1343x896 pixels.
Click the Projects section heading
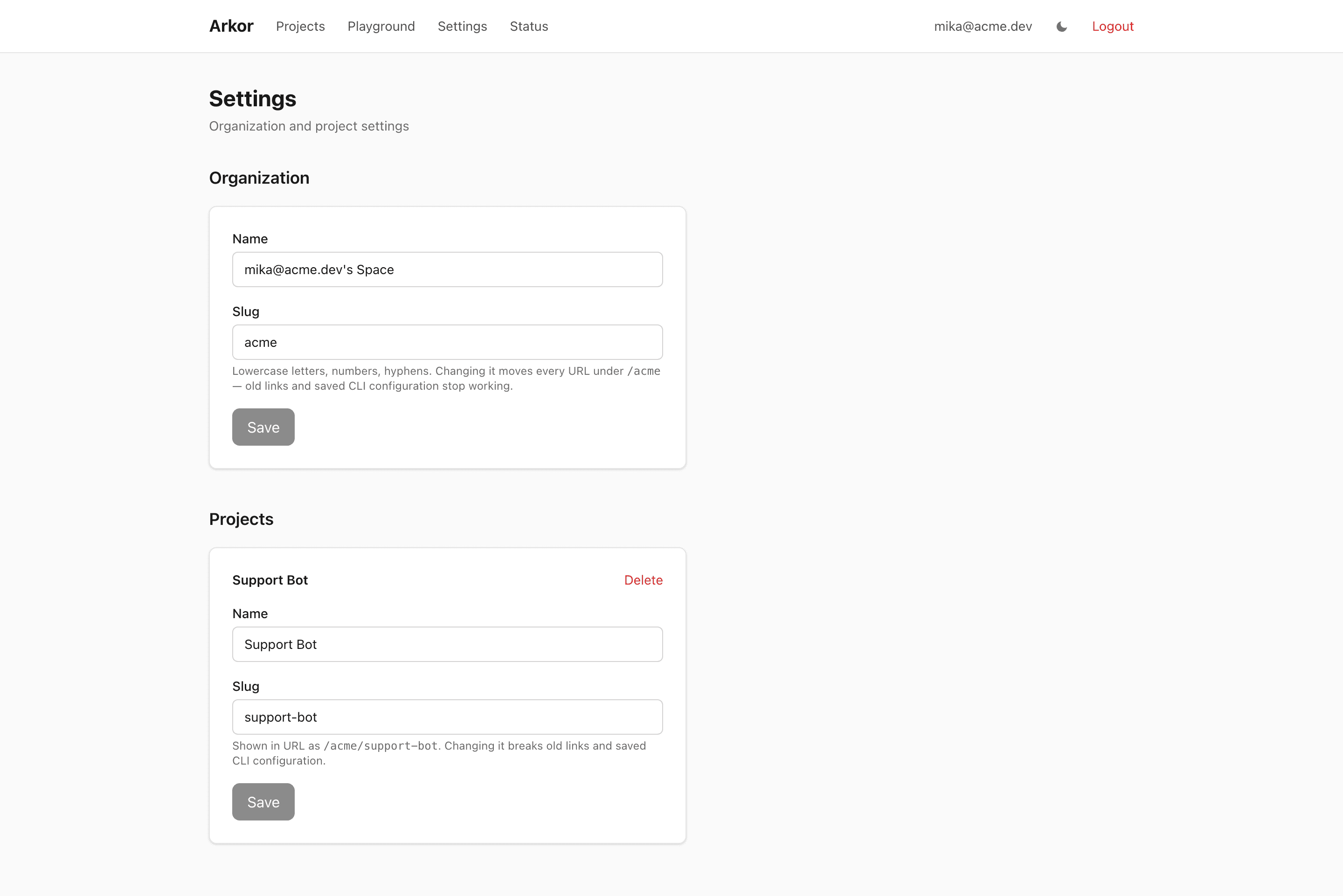241,519
